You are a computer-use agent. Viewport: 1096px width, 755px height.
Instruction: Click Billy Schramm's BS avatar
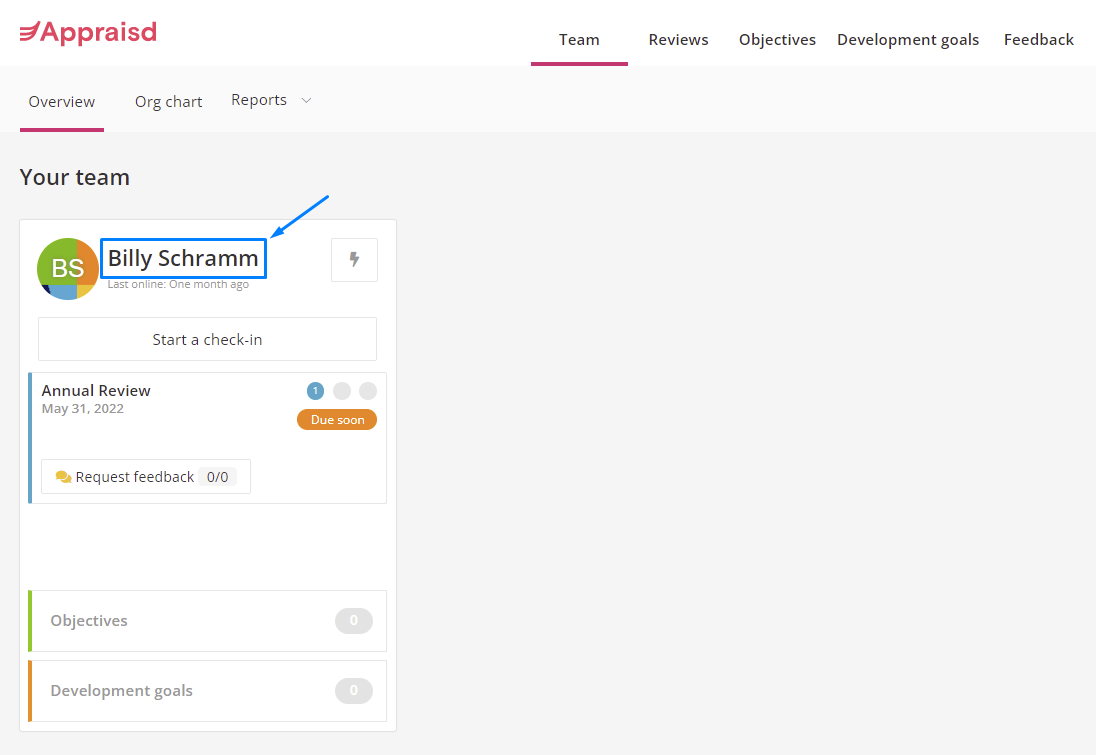68,268
